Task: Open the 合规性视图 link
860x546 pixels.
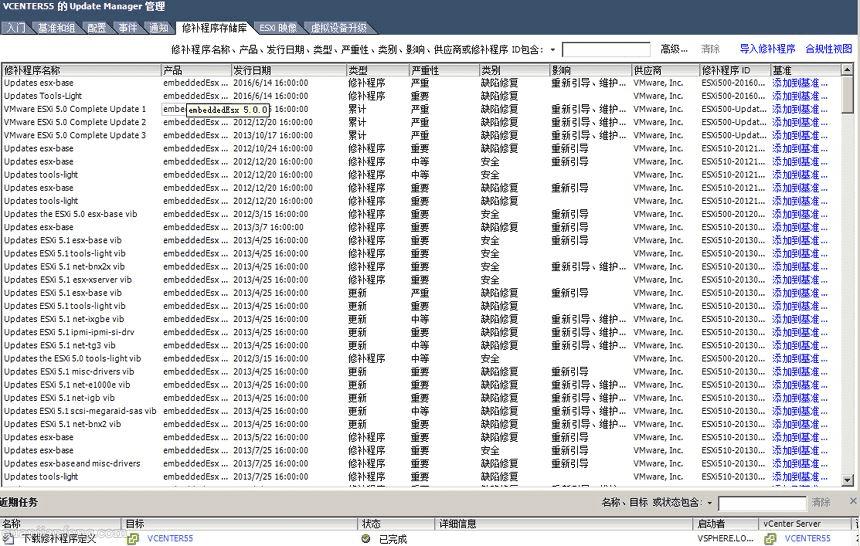Action: [x=829, y=49]
